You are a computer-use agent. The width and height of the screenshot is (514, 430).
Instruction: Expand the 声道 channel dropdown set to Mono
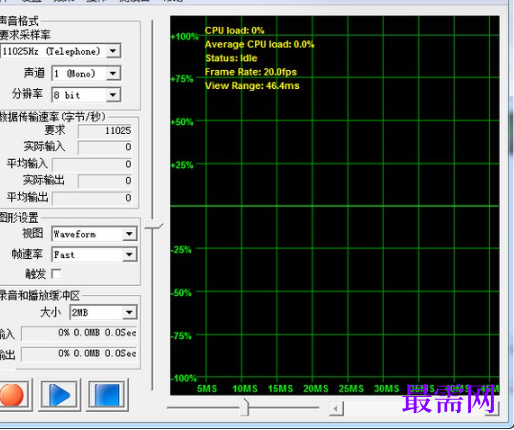click(x=86, y=73)
